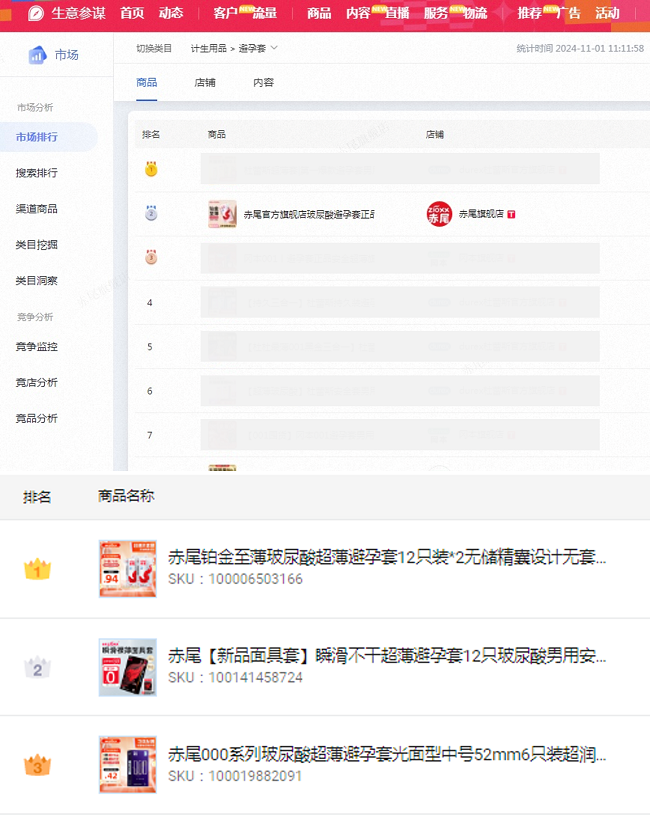Open the 首页 menu item

(132, 13)
